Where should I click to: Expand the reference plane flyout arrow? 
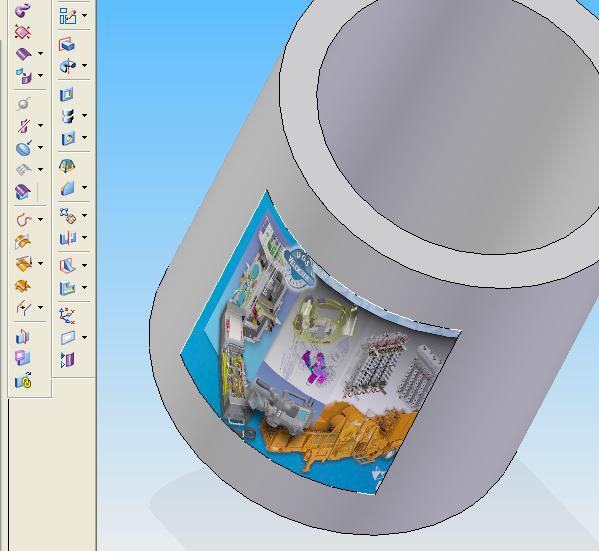click(84, 337)
